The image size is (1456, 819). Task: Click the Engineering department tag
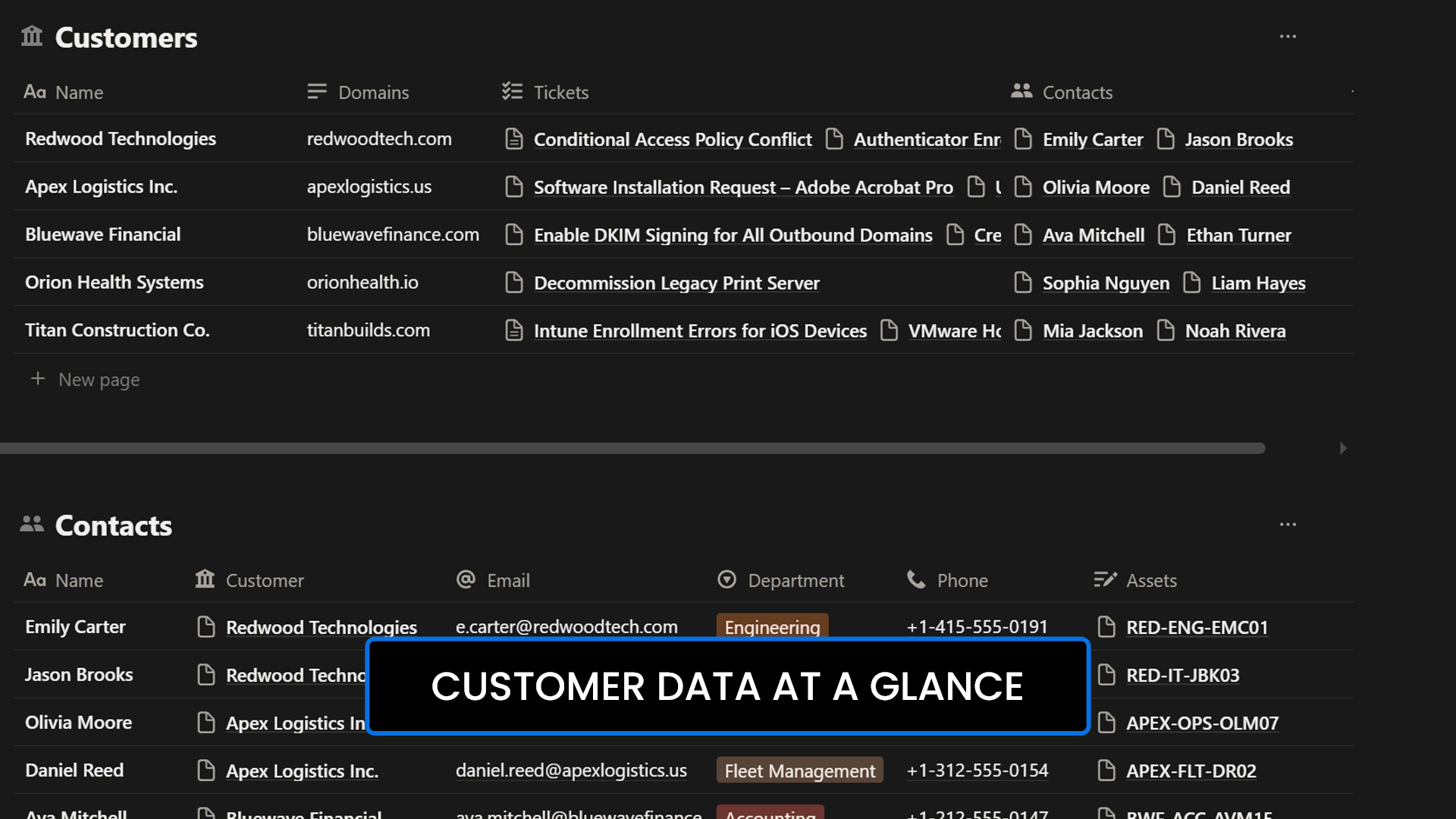point(771,627)
